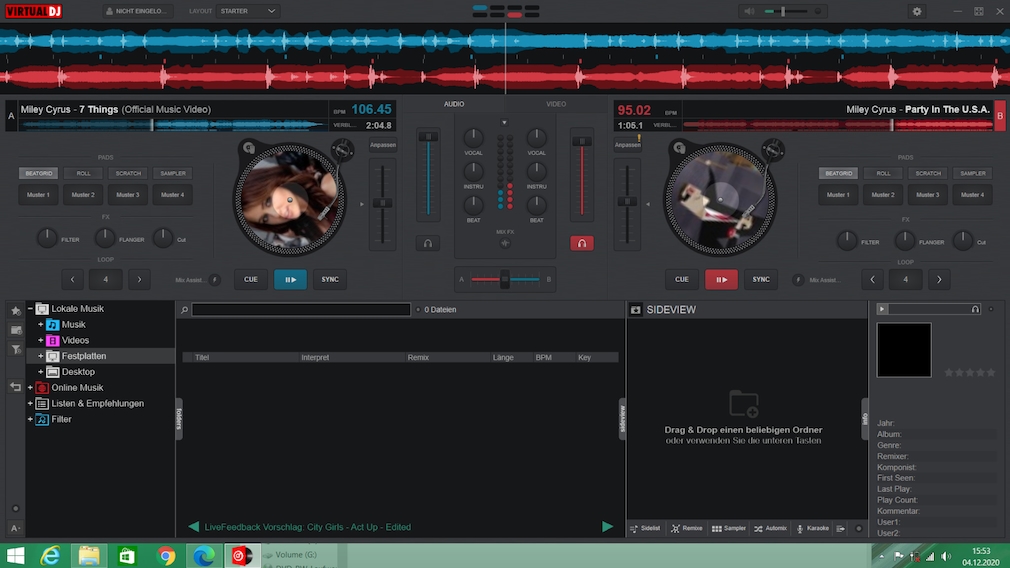The width and height of the screenshot is (1010, 568).
Task: Toggle SYNC on deck B
Action: tap(761, 279)
